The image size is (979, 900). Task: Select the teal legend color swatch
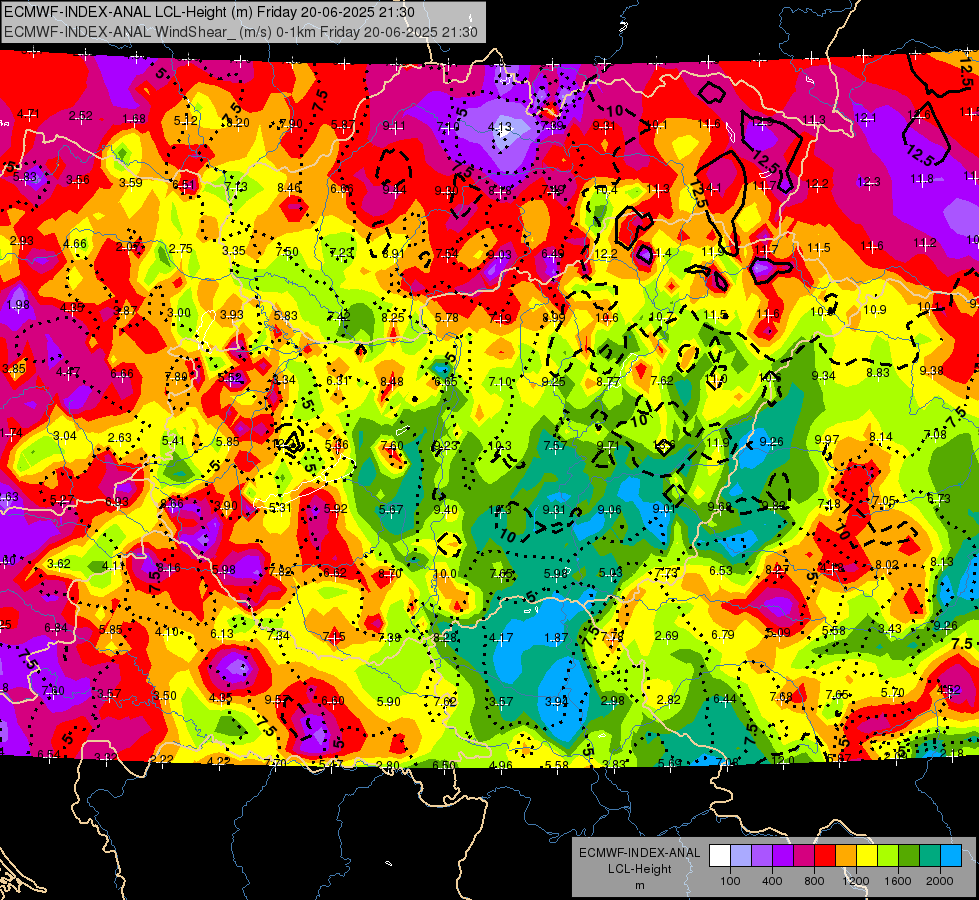pos(930,856)
